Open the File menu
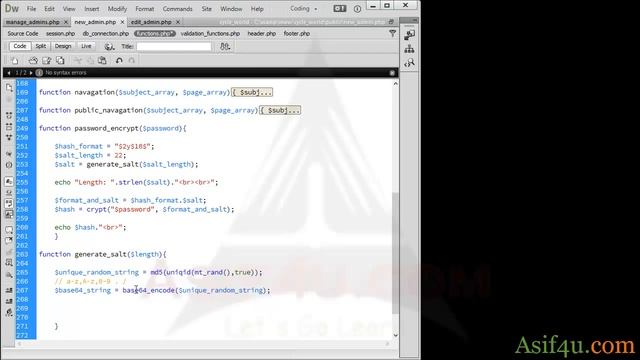640x360 pixels. [x=31, y=9]
